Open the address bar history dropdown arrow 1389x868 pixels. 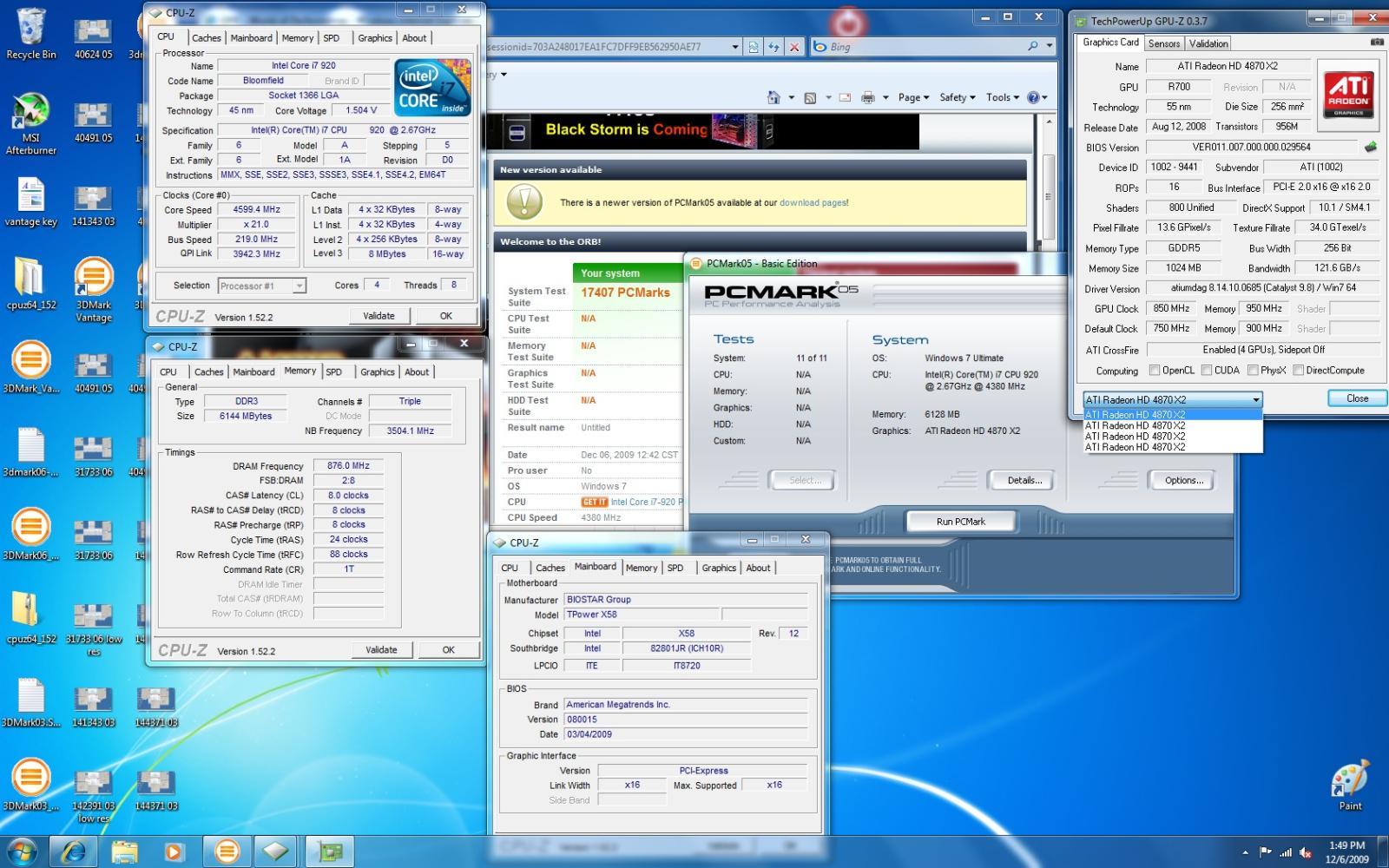pos(735,47)
